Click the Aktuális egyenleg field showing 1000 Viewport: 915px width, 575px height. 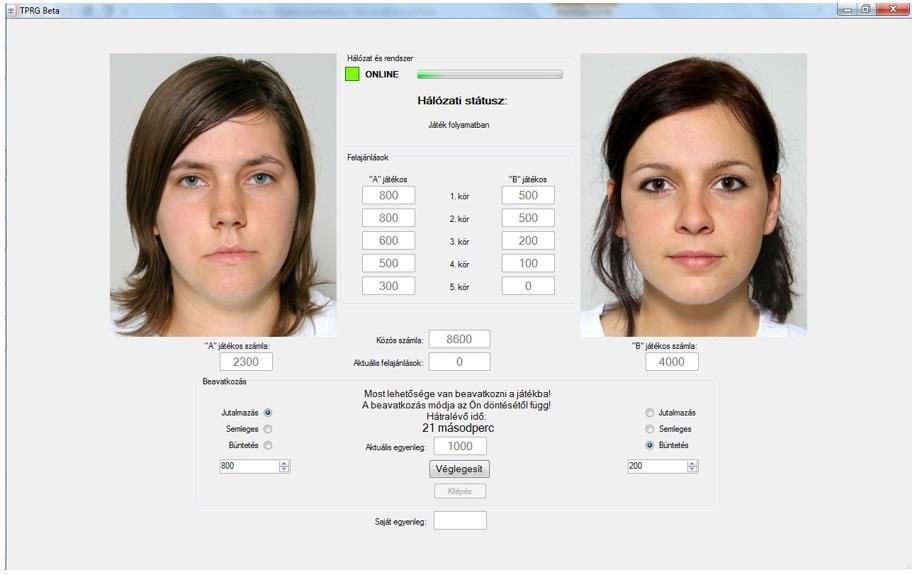tap(460, 446)
